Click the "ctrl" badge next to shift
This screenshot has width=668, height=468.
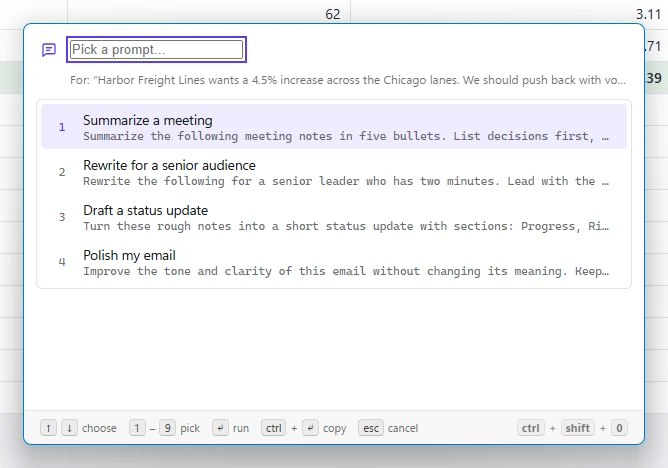pyautogui.click(x=530, y=428)
